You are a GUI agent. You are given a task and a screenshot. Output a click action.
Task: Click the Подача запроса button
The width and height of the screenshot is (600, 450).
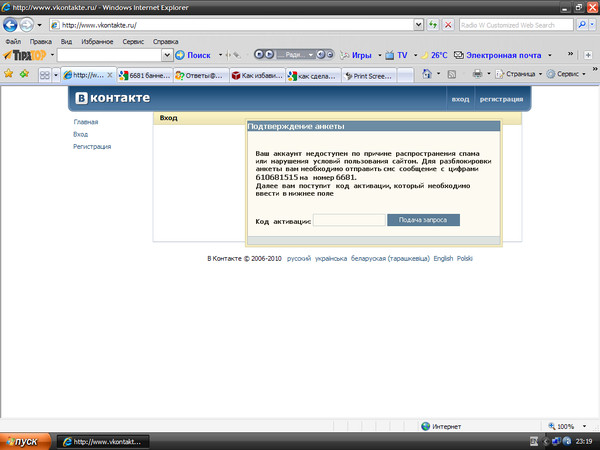[x=423, y=220]
